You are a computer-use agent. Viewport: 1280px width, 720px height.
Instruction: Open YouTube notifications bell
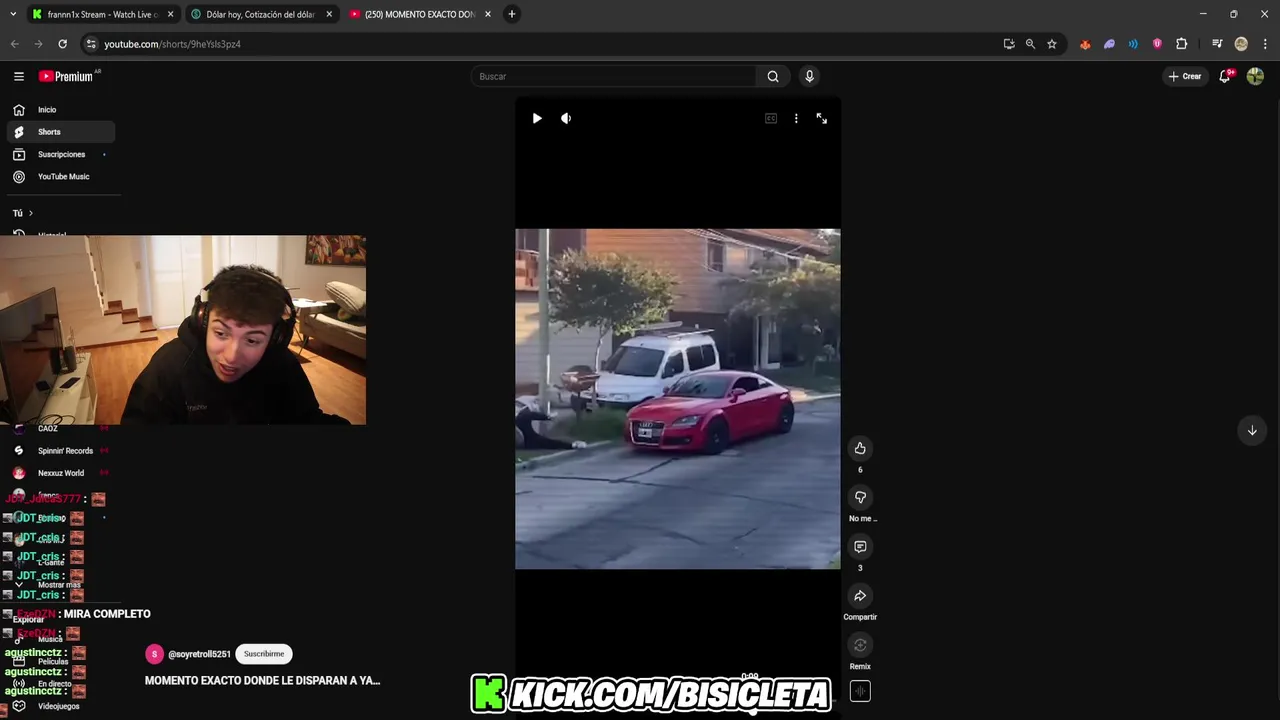(1225, 76)
